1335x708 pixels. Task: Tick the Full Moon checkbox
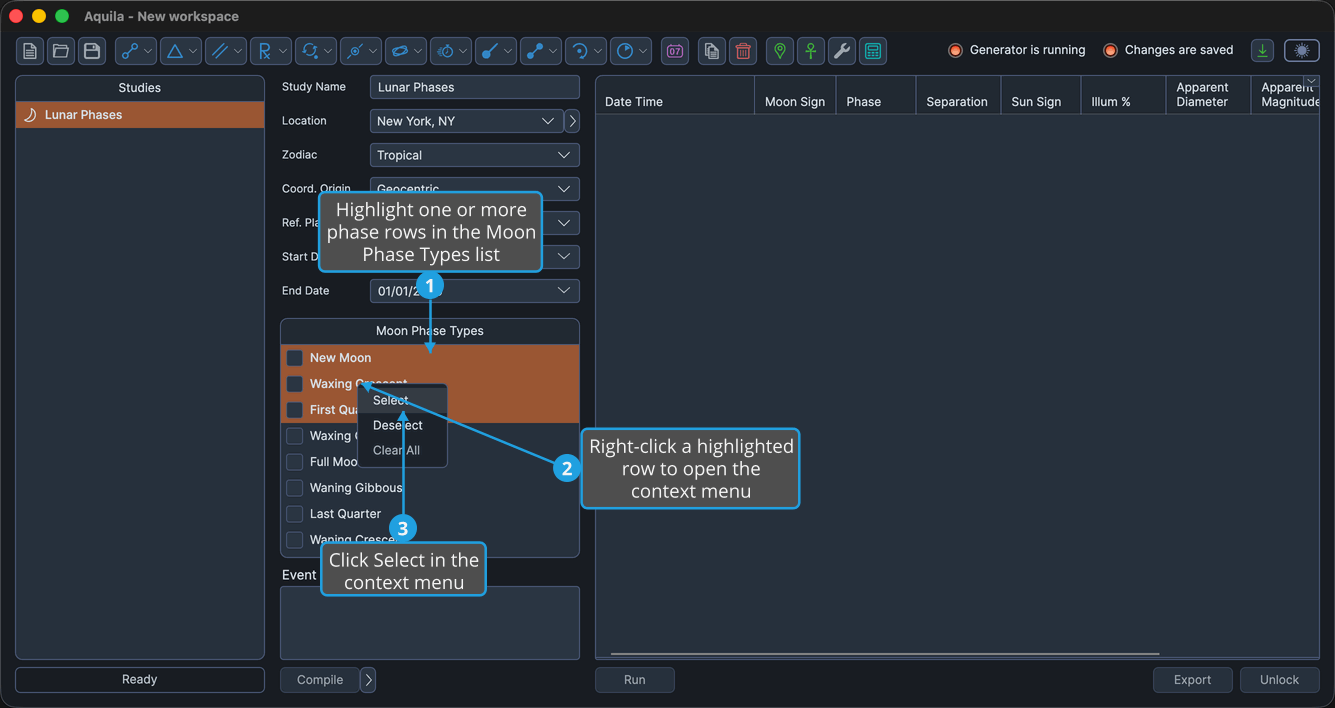(x=295, y=462)
